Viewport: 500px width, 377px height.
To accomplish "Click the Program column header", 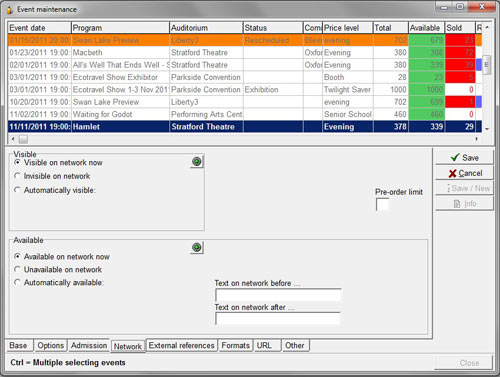I will pyautogui.click(x=120, y=28).
